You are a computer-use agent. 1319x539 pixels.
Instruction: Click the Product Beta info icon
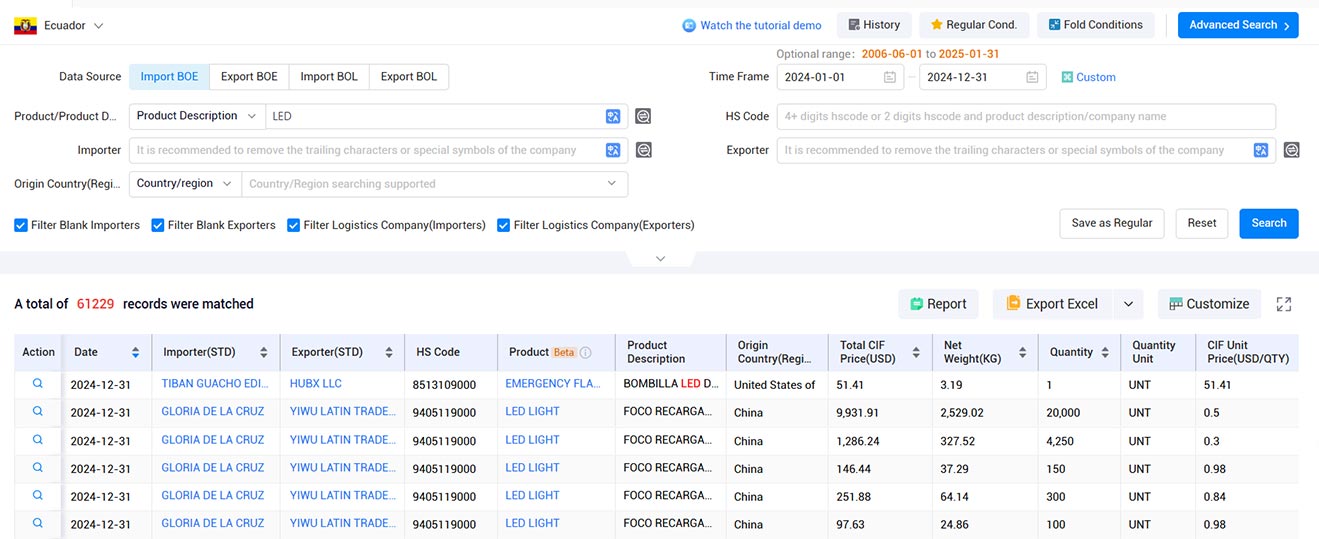(x=586, y=352)
